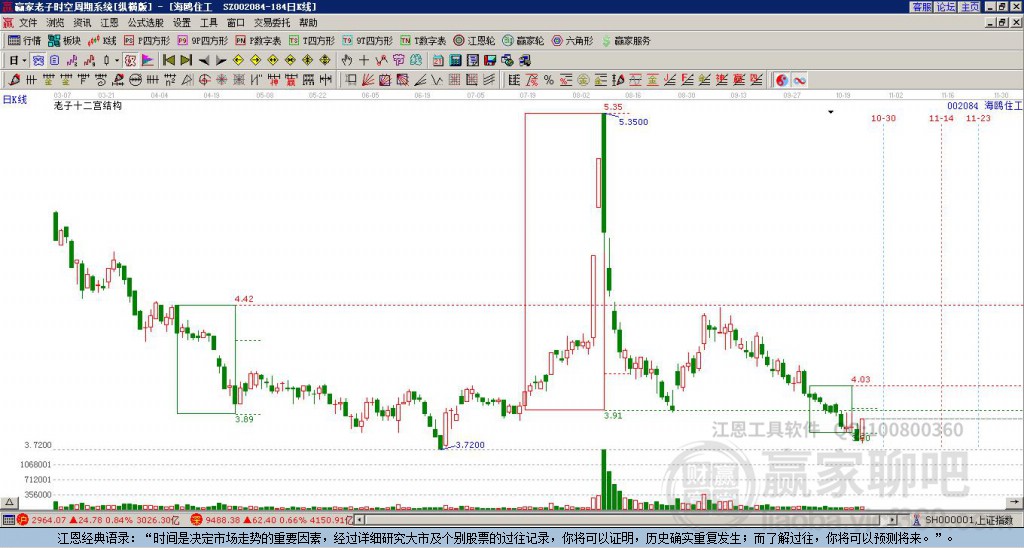The height and width of the screenshot is (548, 1024).
Task: Click the 9488.38 Shenzhen index reading
Action: (x=222, y=520)
